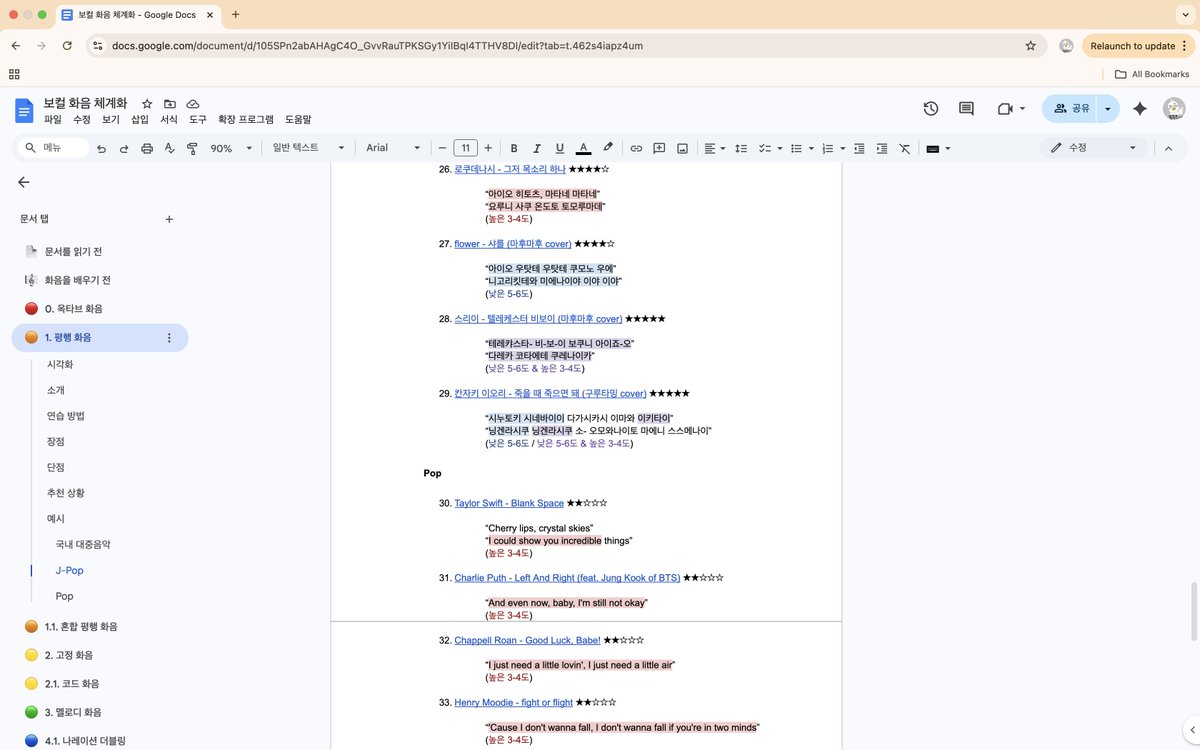Viewport: 1200px width, 750px height.
Task: Open the share options arrow beside 공유
Action: coord(1108,108)
